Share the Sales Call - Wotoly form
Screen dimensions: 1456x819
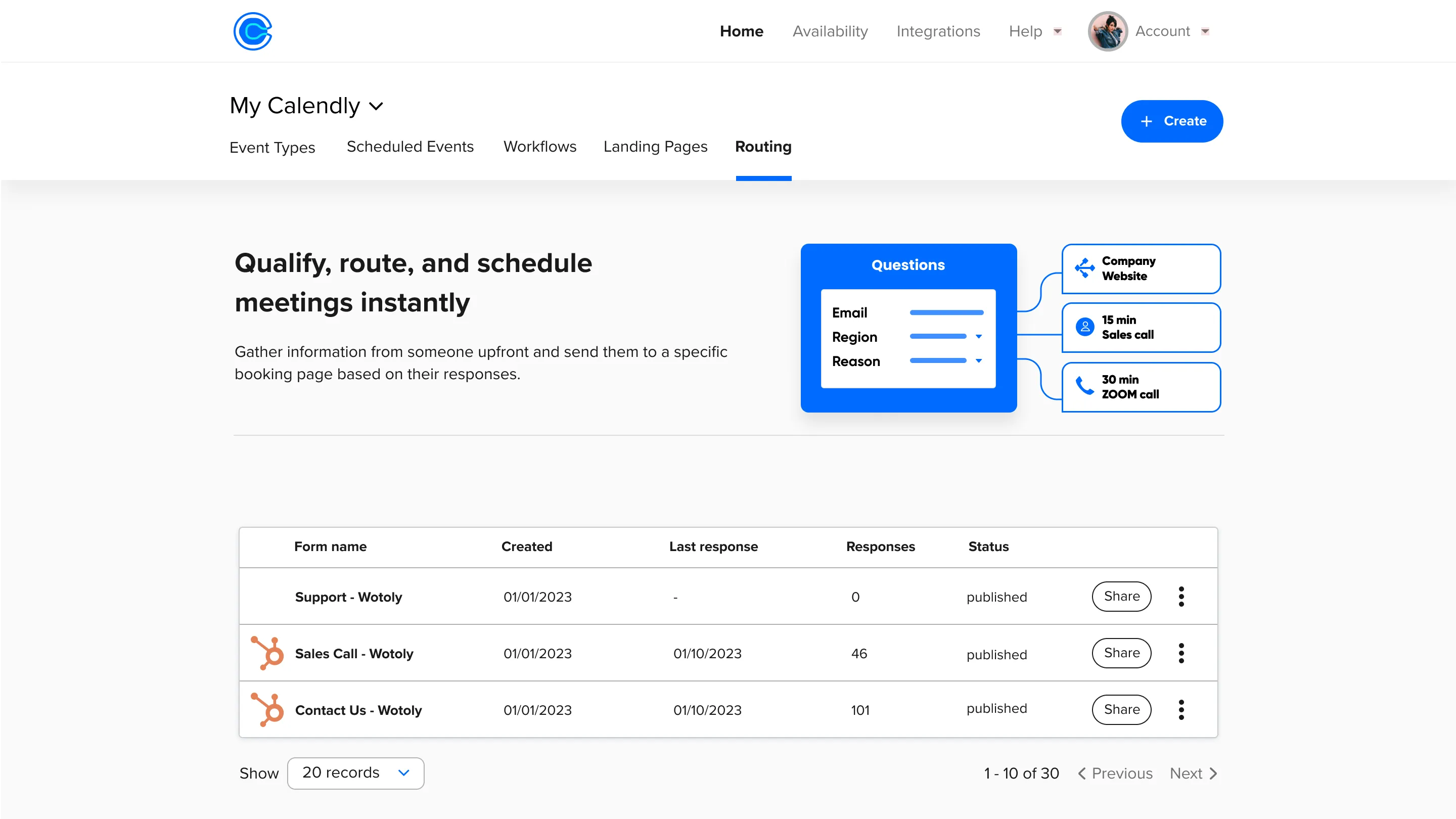[1121, 653]
